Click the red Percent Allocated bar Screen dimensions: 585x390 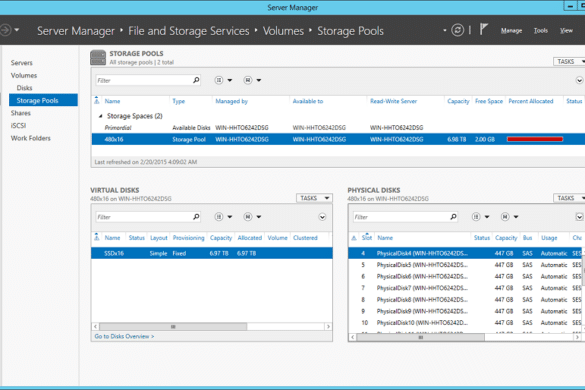(535, 139)
